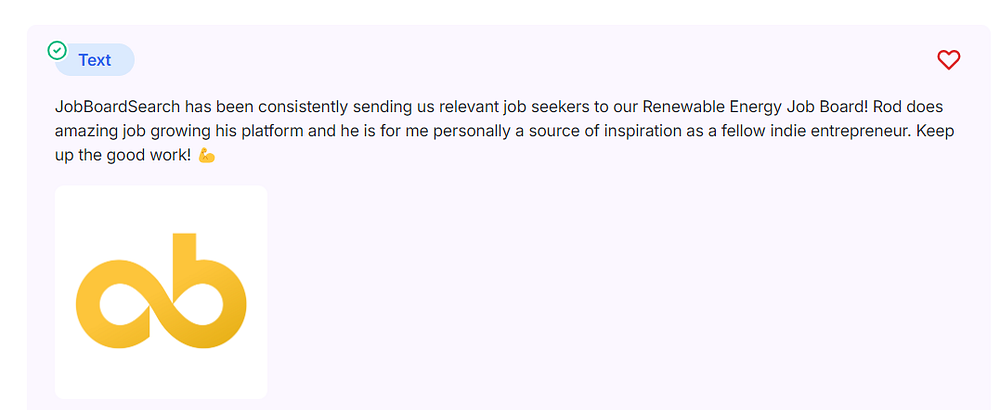Favorite the testimonial with the heart icon

click(x=948, y=60)
